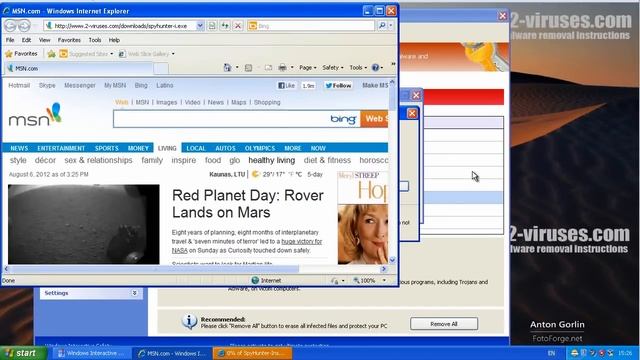Open the Suggested Sites dropdown
Screen dimensions: 640x360
pyautogui.click(x=111, y=54)
